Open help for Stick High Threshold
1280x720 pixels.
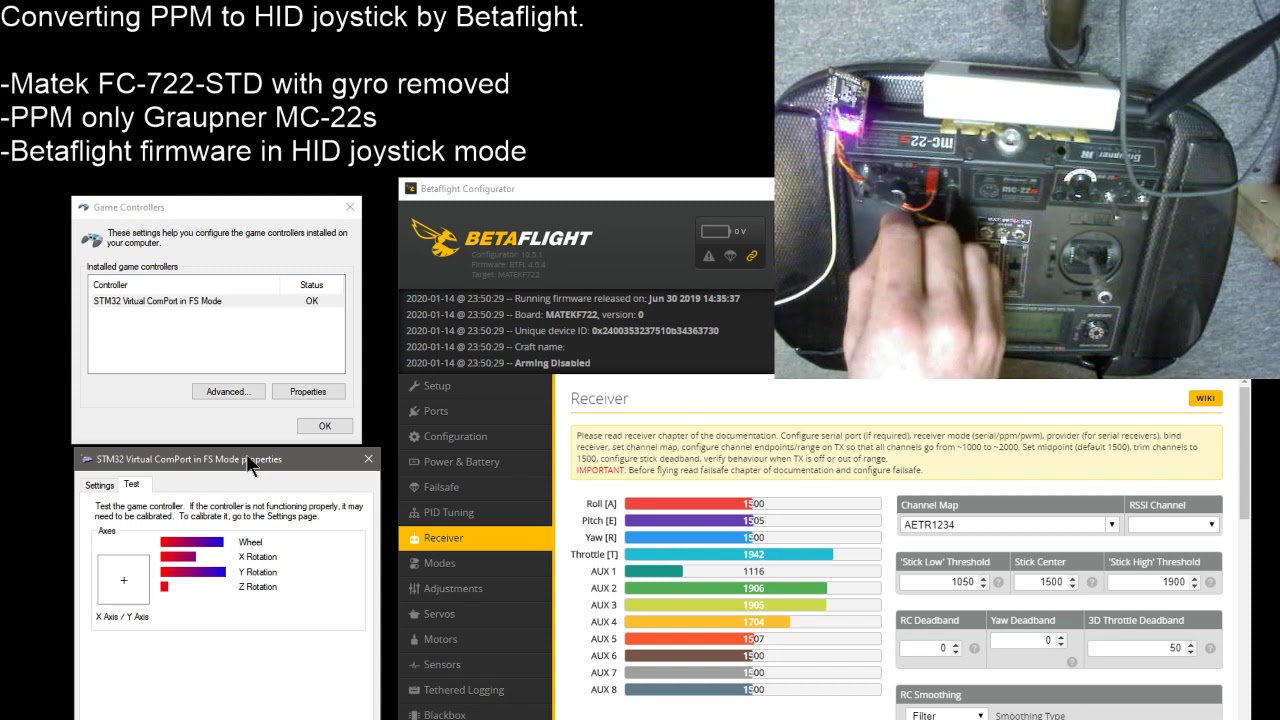(x=1211, y=582)
